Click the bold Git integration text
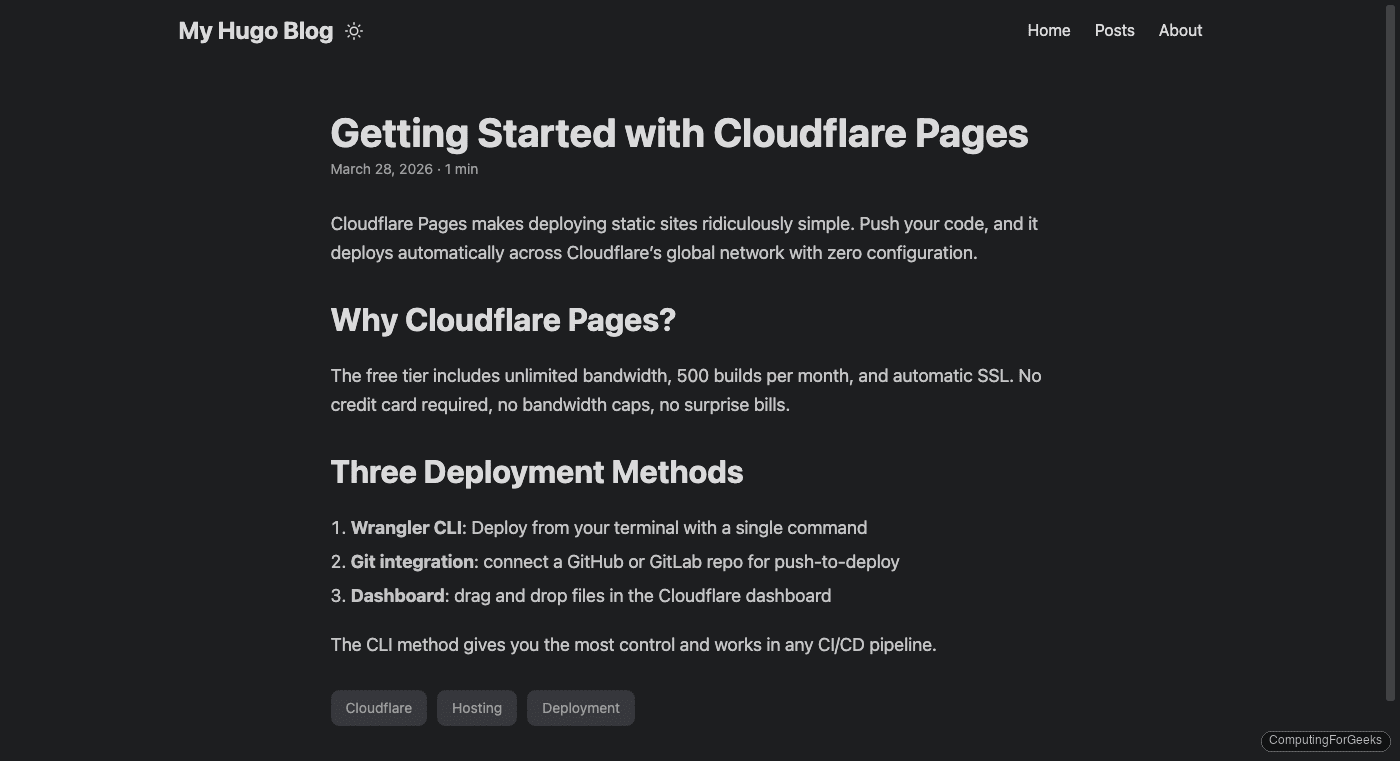The width and height of the screenshot is (1400, 761). [x=413, y=561]
